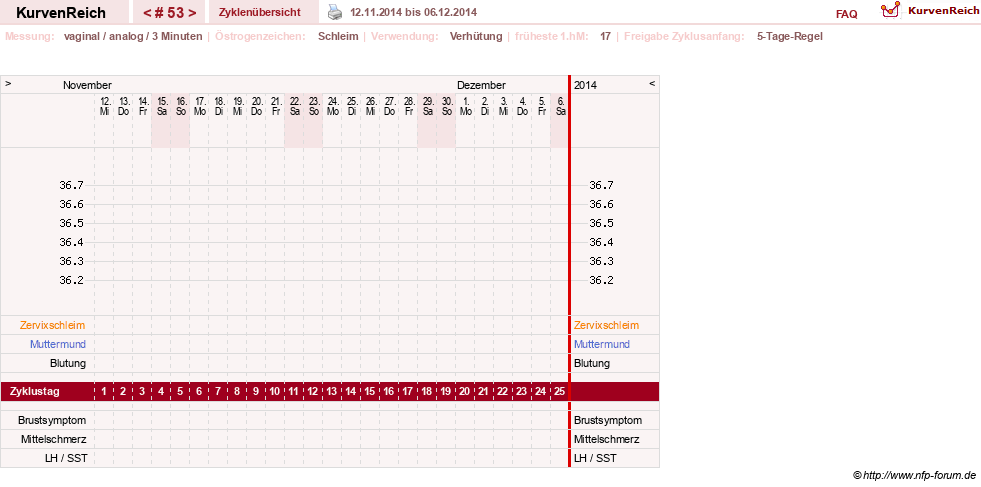
Task: Click the left Mittelschmerz row label
Action: tap(53, 439)
